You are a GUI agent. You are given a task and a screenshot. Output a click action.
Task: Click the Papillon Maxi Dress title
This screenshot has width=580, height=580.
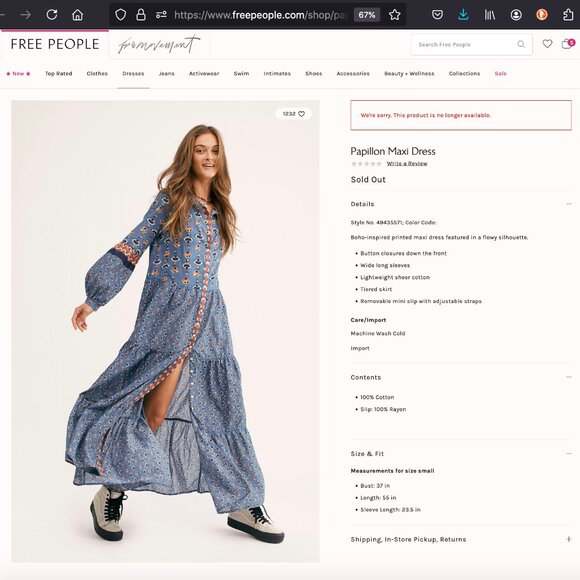coord(393,151)
